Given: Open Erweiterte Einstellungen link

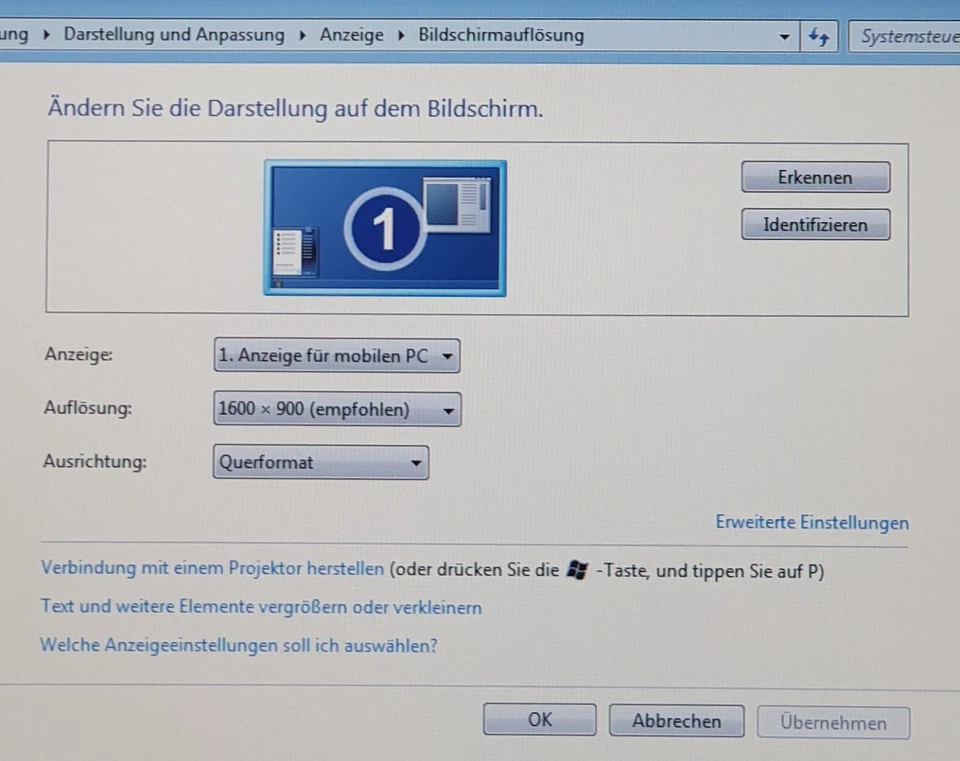Looking at the screenshot, I should click(811, 522).
